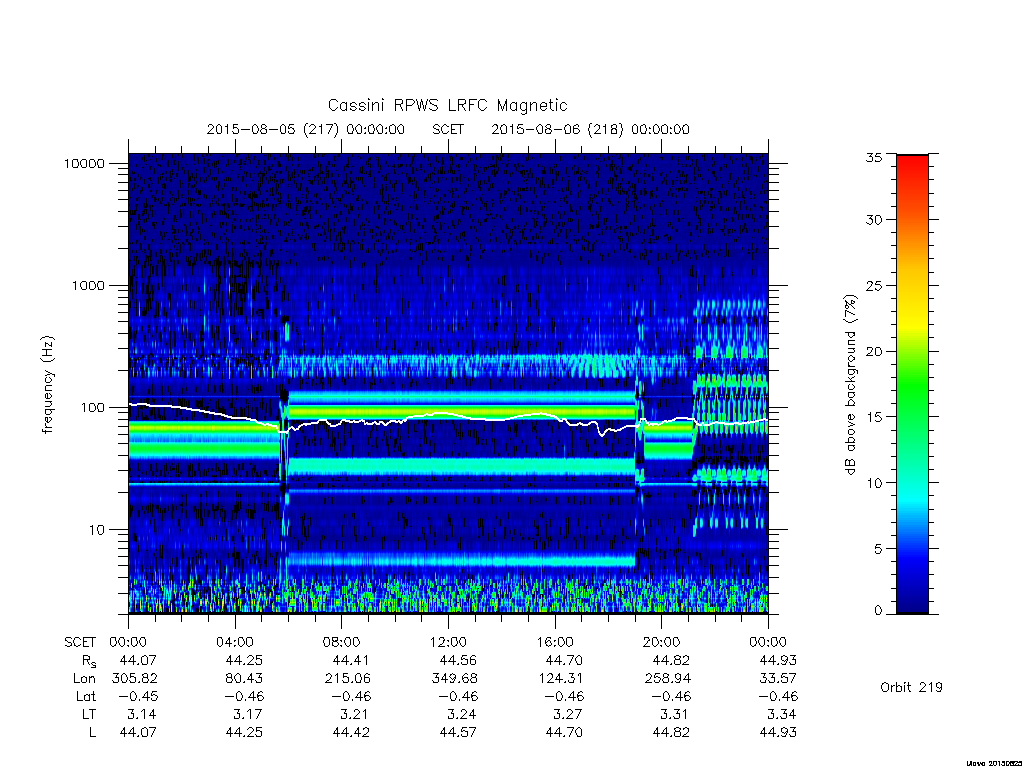
Task: Click the 08:00 time tick label
Action: click(x=341, y=642)
